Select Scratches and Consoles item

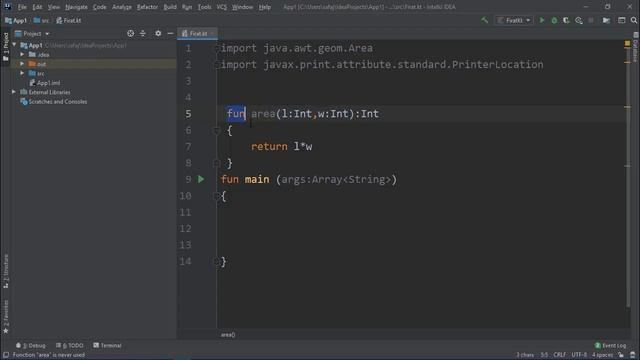(x=54, y=102)
